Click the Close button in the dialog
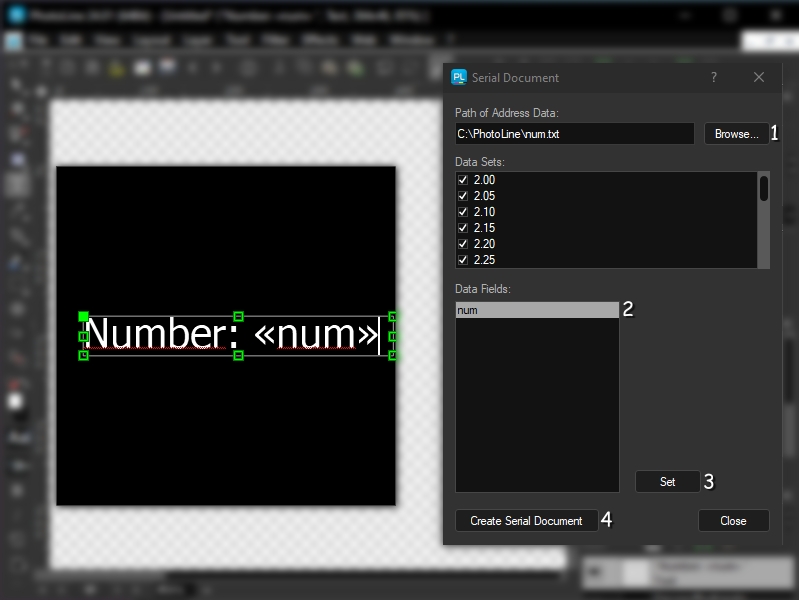The width and height of the screenshot is (799, 600). tap(733, 520)
